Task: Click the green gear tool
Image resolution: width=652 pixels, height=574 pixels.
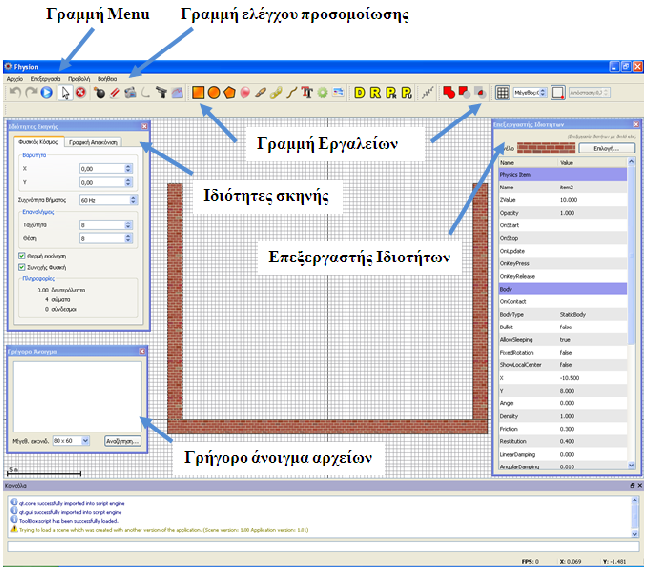Action: 323,92
